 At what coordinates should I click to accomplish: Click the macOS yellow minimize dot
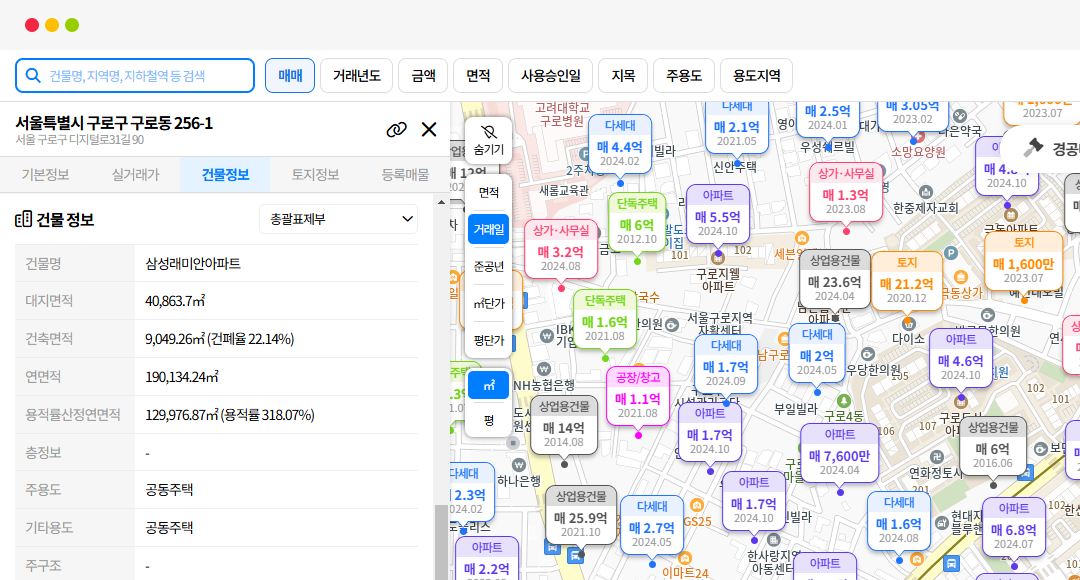point(52,25)
